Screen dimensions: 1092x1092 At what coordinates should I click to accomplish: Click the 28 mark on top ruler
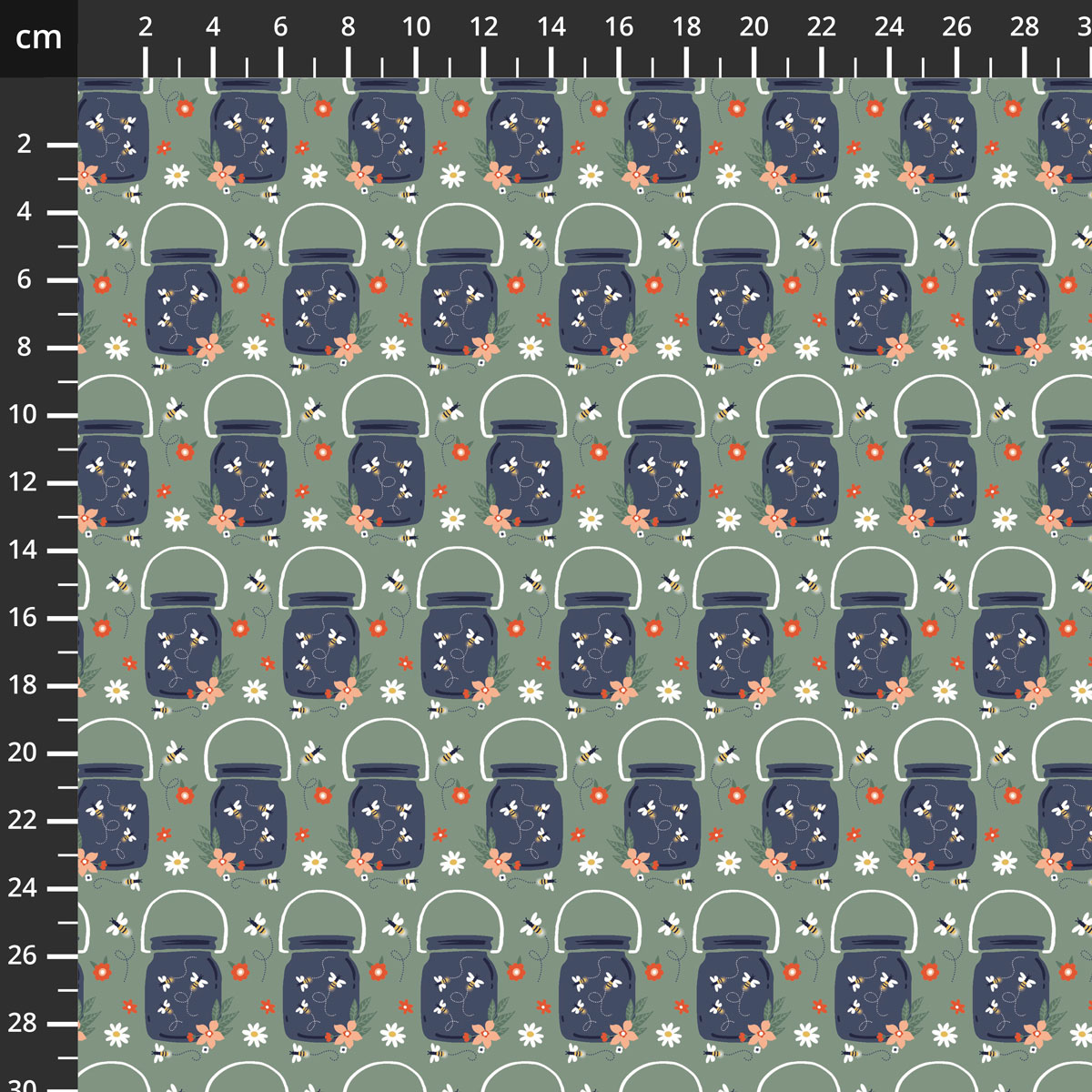click(x=1025, y=27)
